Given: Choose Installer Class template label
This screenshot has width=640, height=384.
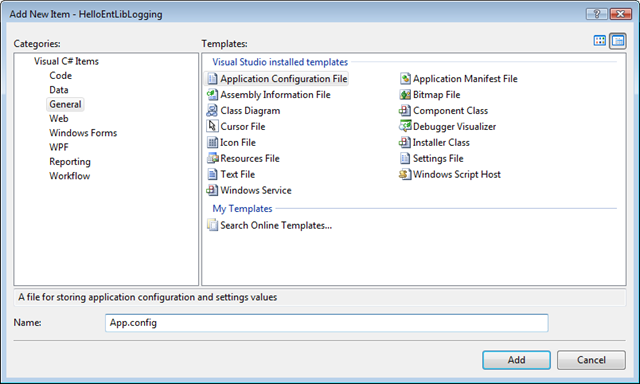Looking at the screenshot, I should coord(441,142).
